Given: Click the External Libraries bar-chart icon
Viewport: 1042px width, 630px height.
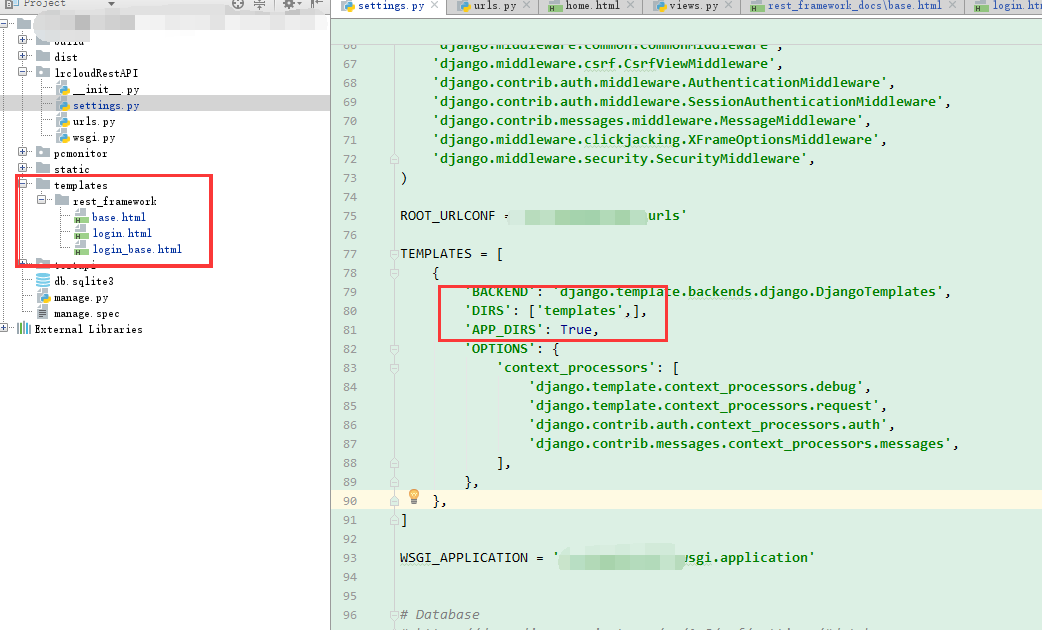Looking at the screenshot, I should click(24, 328).
